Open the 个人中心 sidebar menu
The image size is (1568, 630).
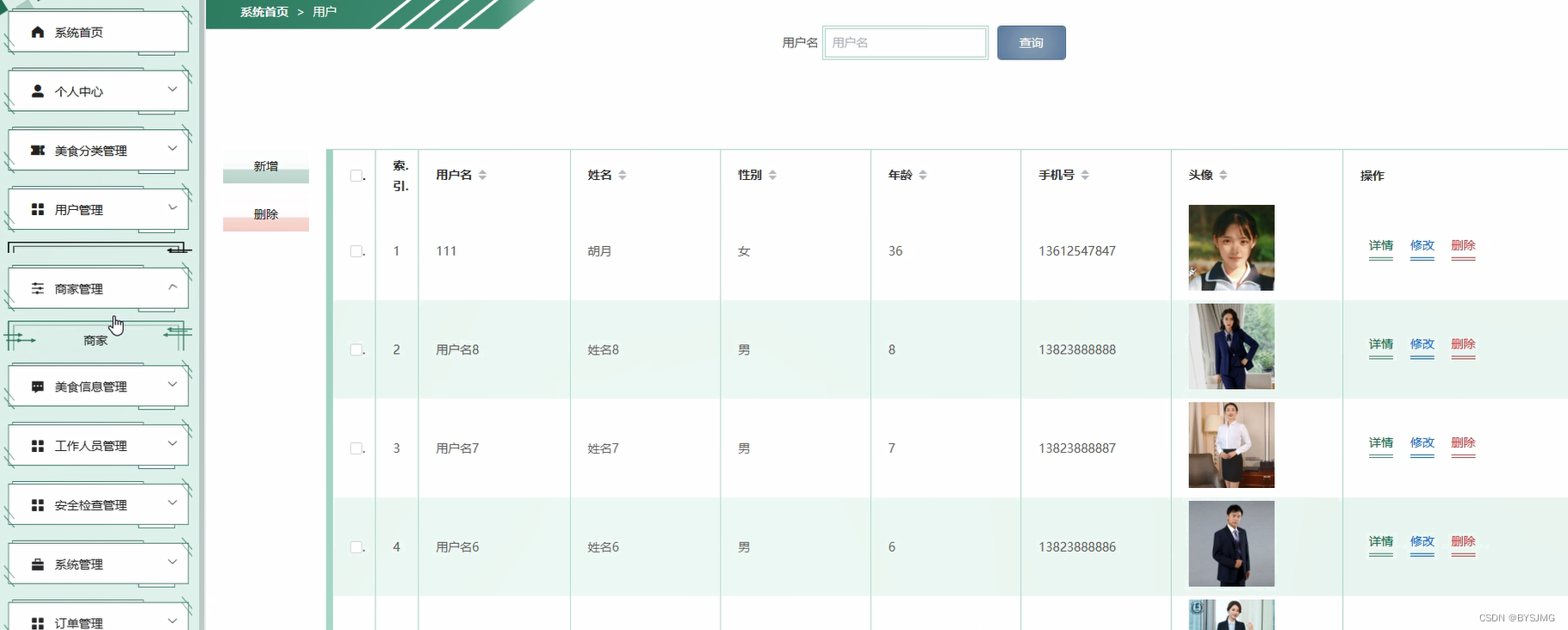[x=98, y=91]
